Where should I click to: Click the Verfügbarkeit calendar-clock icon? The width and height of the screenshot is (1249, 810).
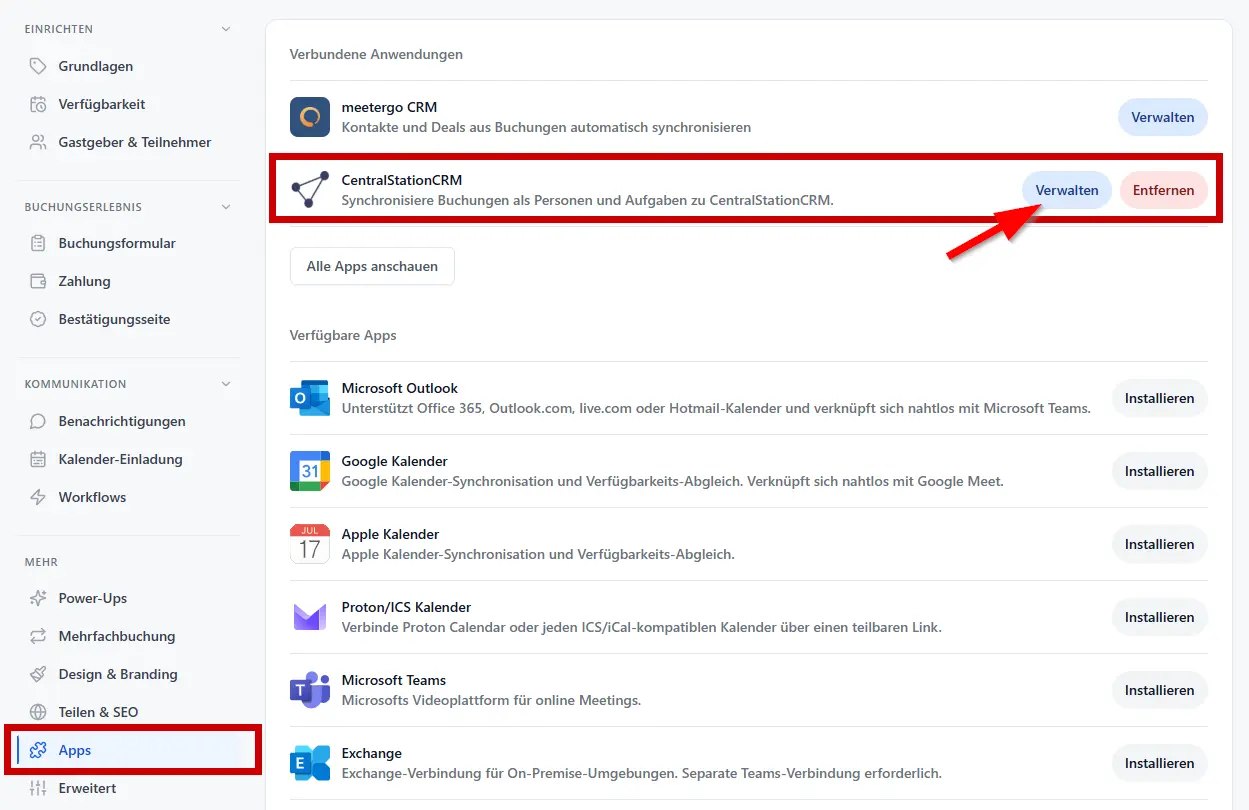(38, 104)
